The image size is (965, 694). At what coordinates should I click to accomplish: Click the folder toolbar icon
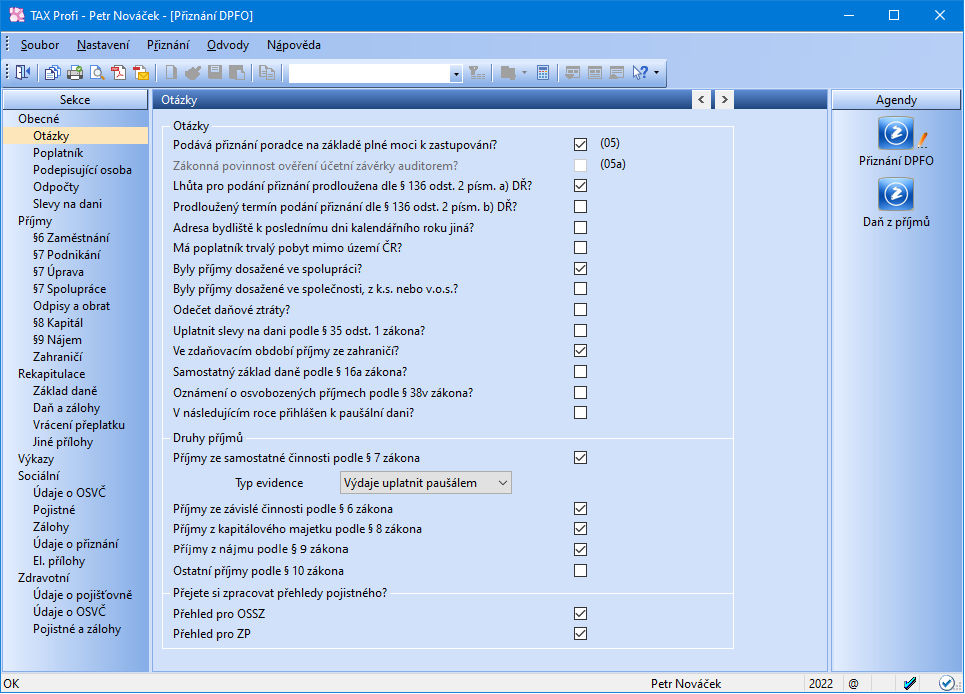508,73
